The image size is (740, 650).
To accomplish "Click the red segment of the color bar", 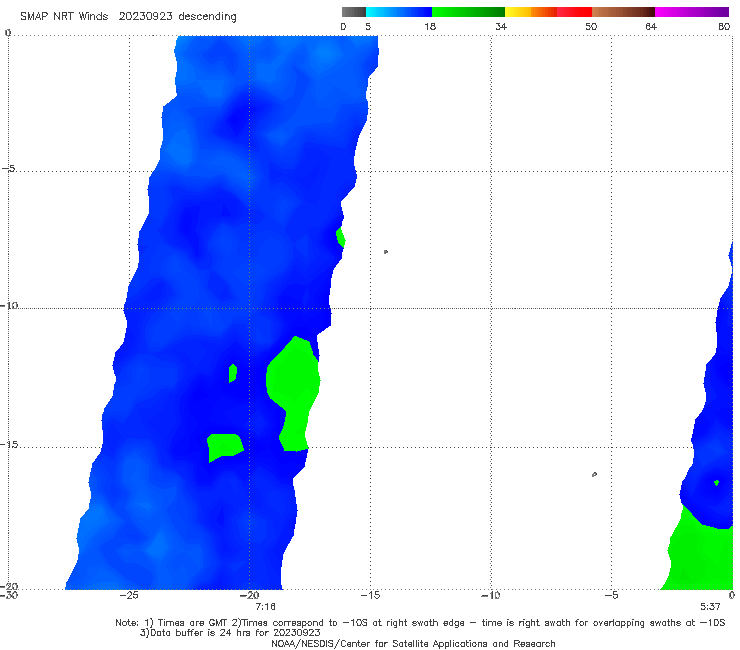I will (x=574, y=12).
